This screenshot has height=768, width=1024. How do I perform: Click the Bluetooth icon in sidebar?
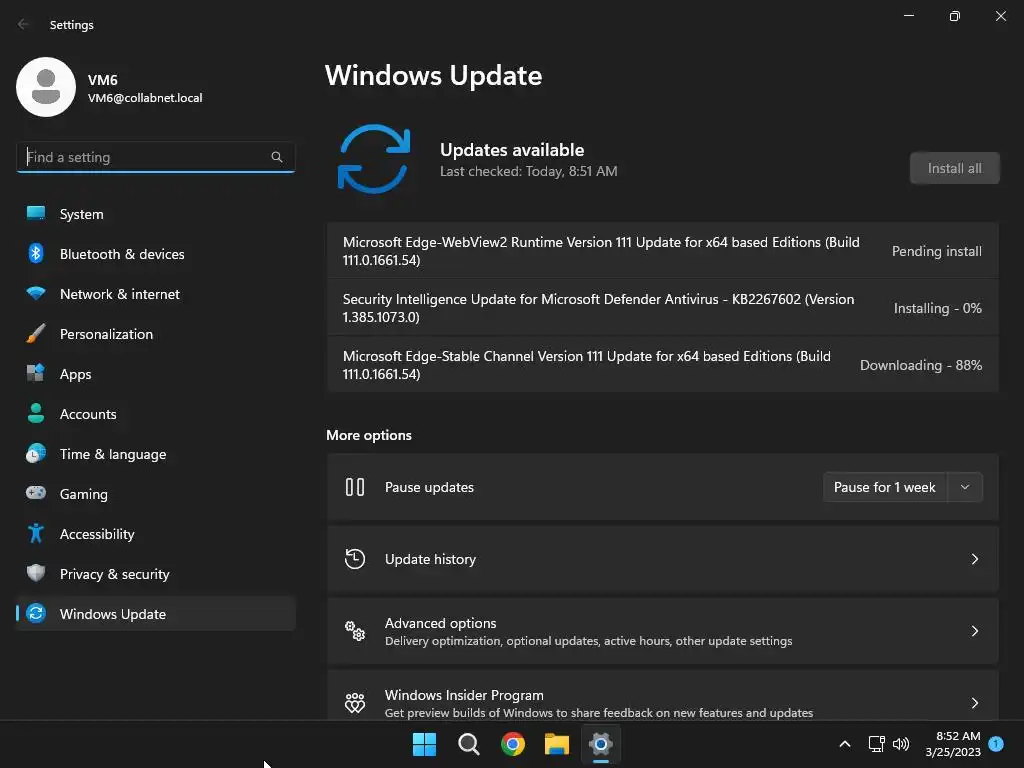coord(36,253)
